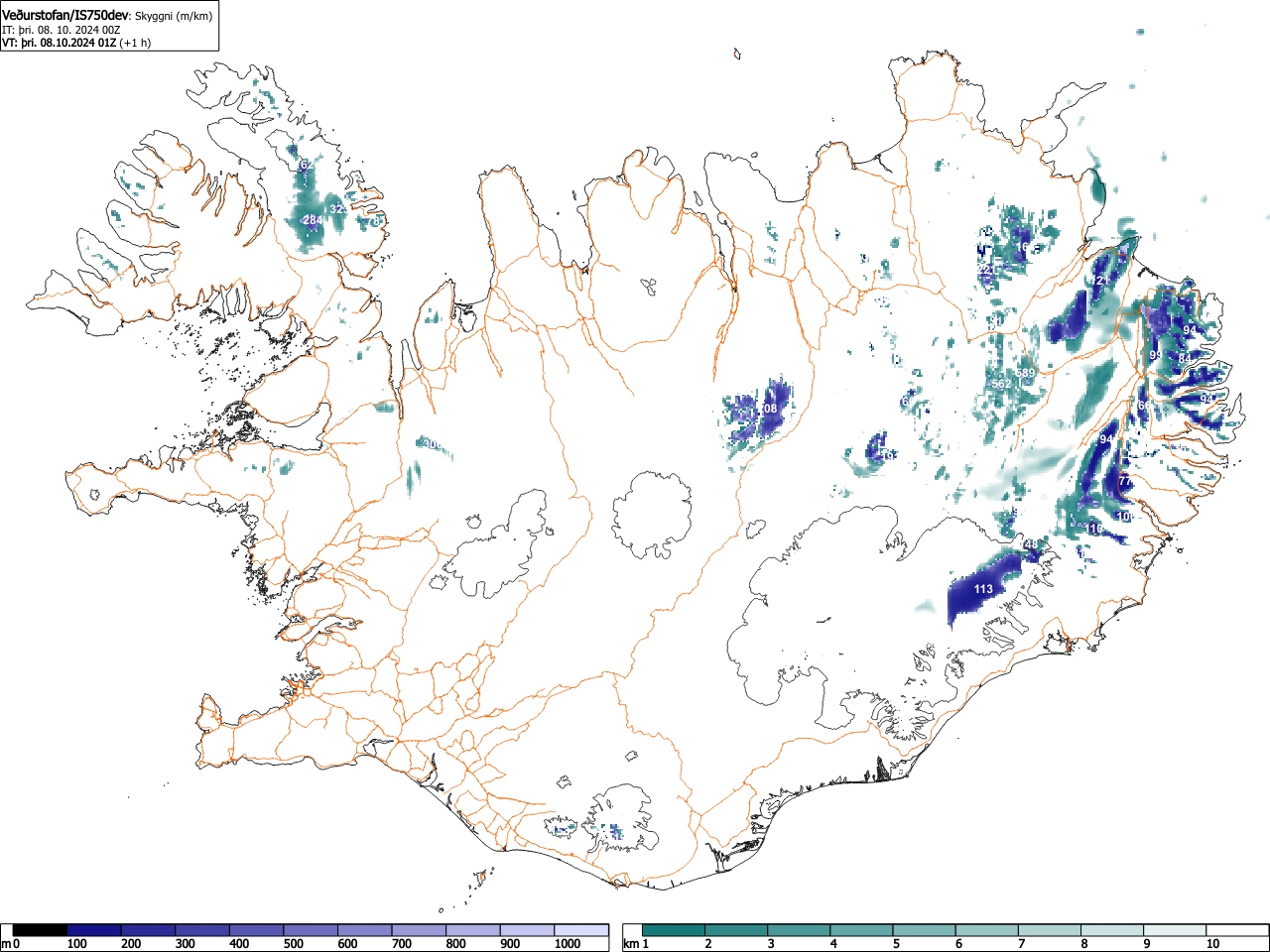Click the 121 visibility value in the northeast
Image resolution: width=1270 pixels, height=952 pixels.
coord(1100,282)
